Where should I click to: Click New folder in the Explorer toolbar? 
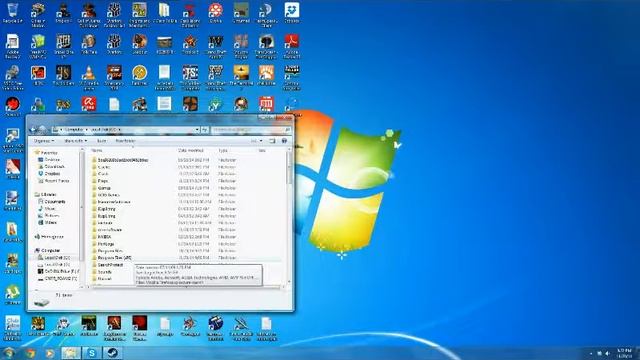tap(125, 141)
